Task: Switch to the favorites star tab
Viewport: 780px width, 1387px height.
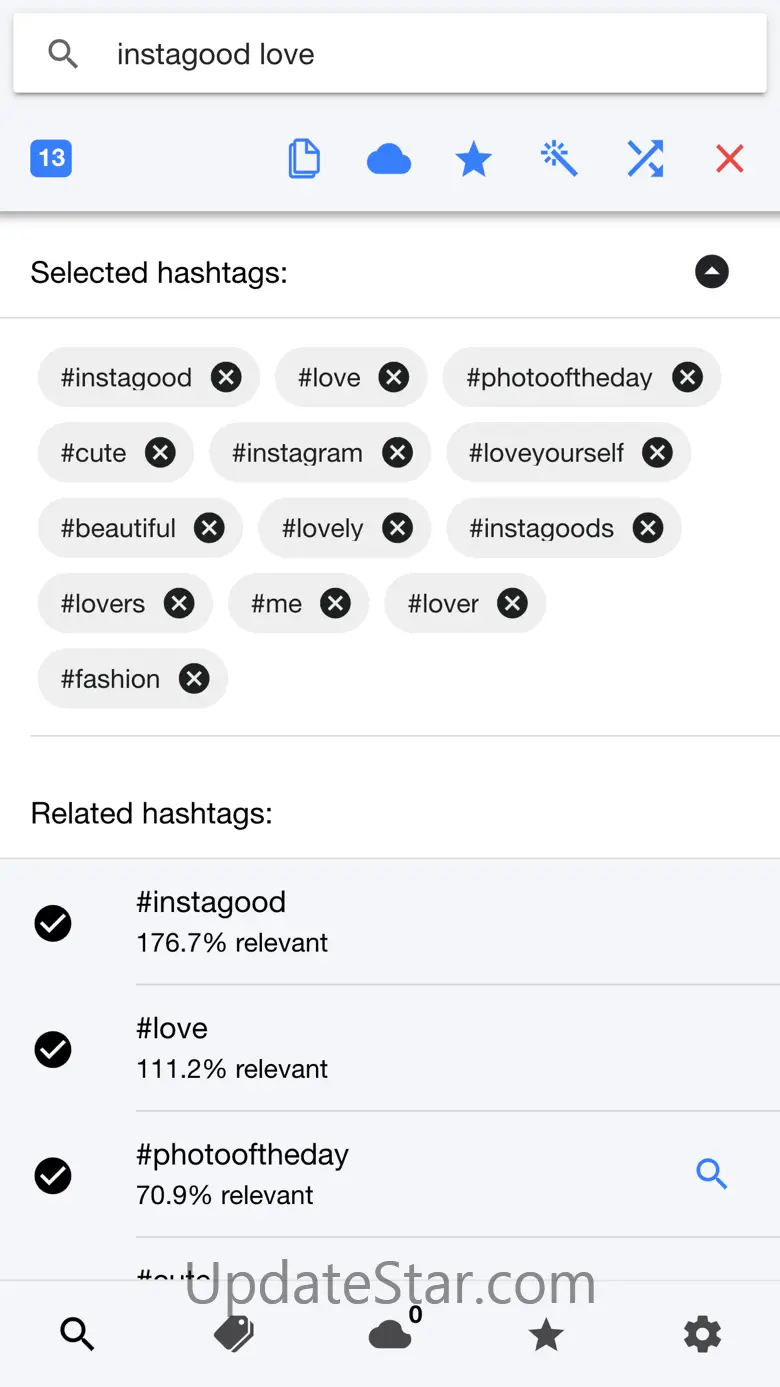Action: click(546, 1334)
